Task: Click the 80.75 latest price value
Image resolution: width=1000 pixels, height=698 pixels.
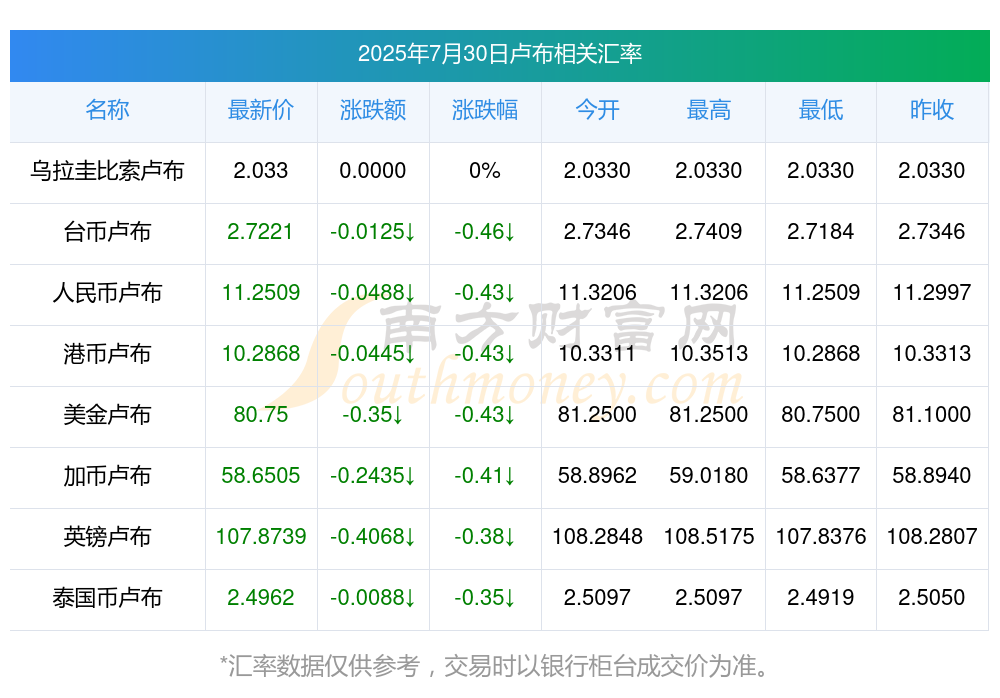Action: point(260,415)
